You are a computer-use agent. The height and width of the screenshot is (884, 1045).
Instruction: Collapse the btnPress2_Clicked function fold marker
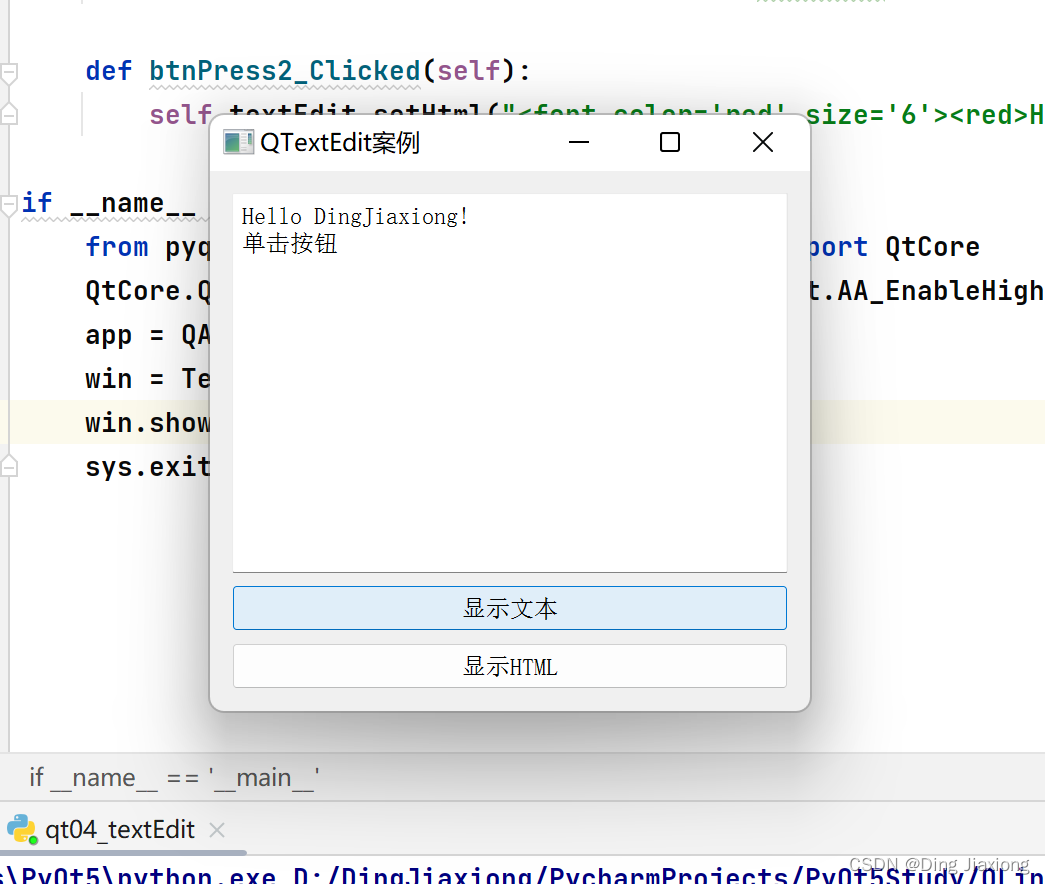point(9,72)
